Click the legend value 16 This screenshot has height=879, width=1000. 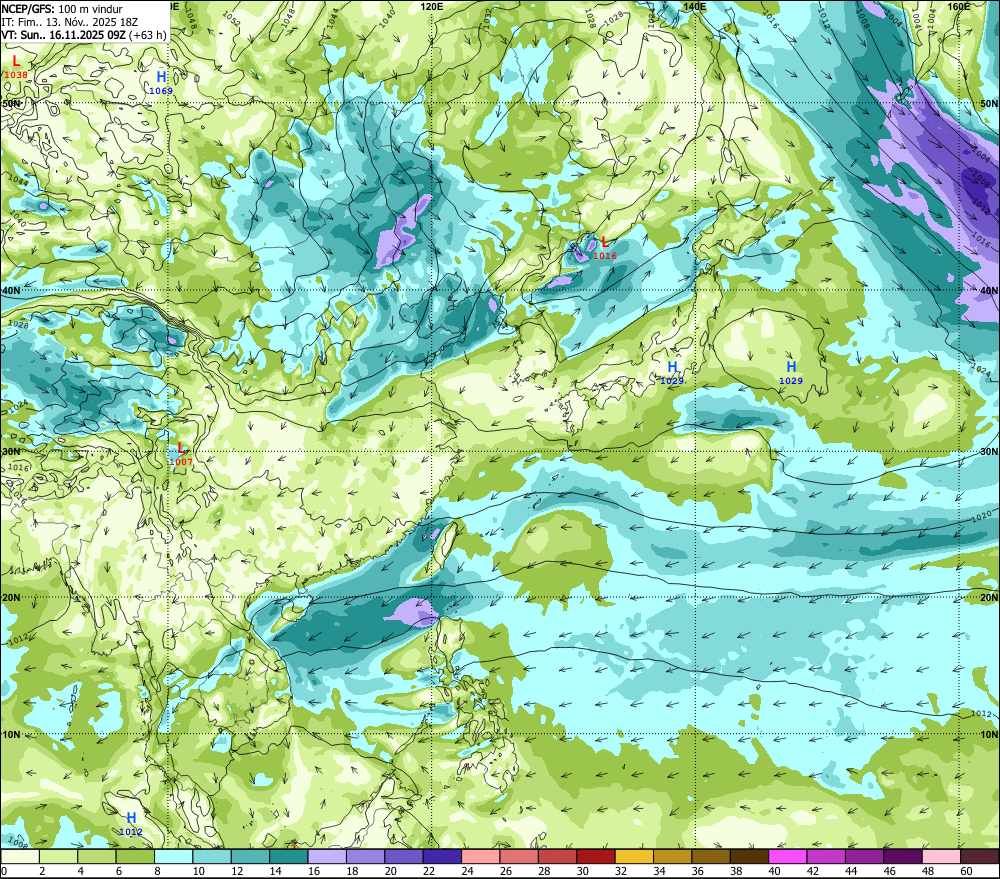click(314, 871)
